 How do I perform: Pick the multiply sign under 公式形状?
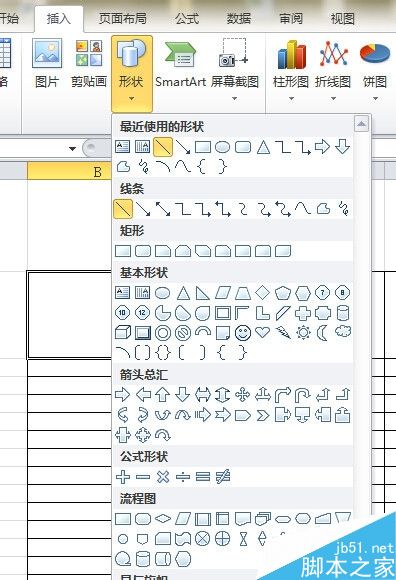click(x=163, y=477)
